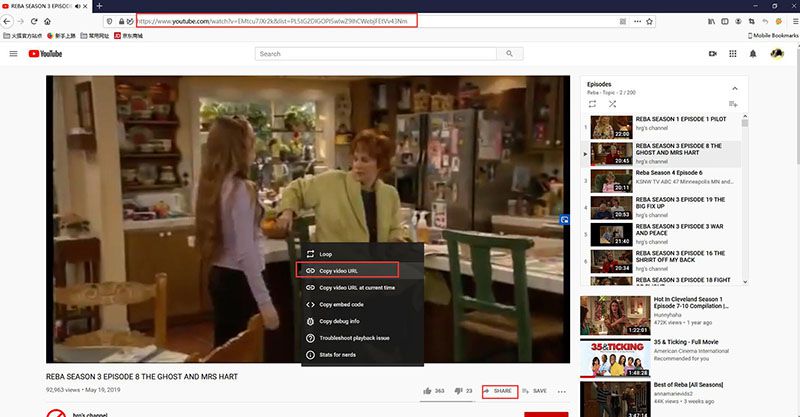Viewport: 800px width, 417px height.
Task: Click the SHARE button below the video
Action: [499, 391]
